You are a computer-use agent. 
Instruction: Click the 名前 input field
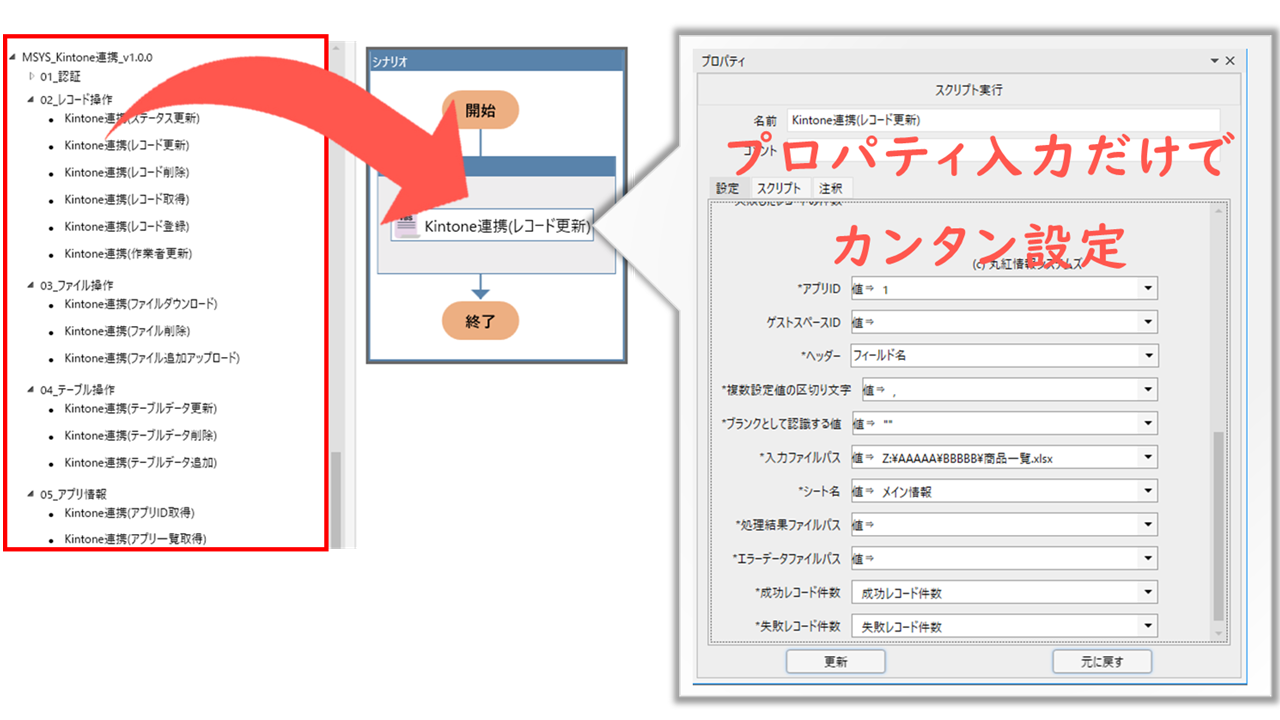(x=1003, y=119)
